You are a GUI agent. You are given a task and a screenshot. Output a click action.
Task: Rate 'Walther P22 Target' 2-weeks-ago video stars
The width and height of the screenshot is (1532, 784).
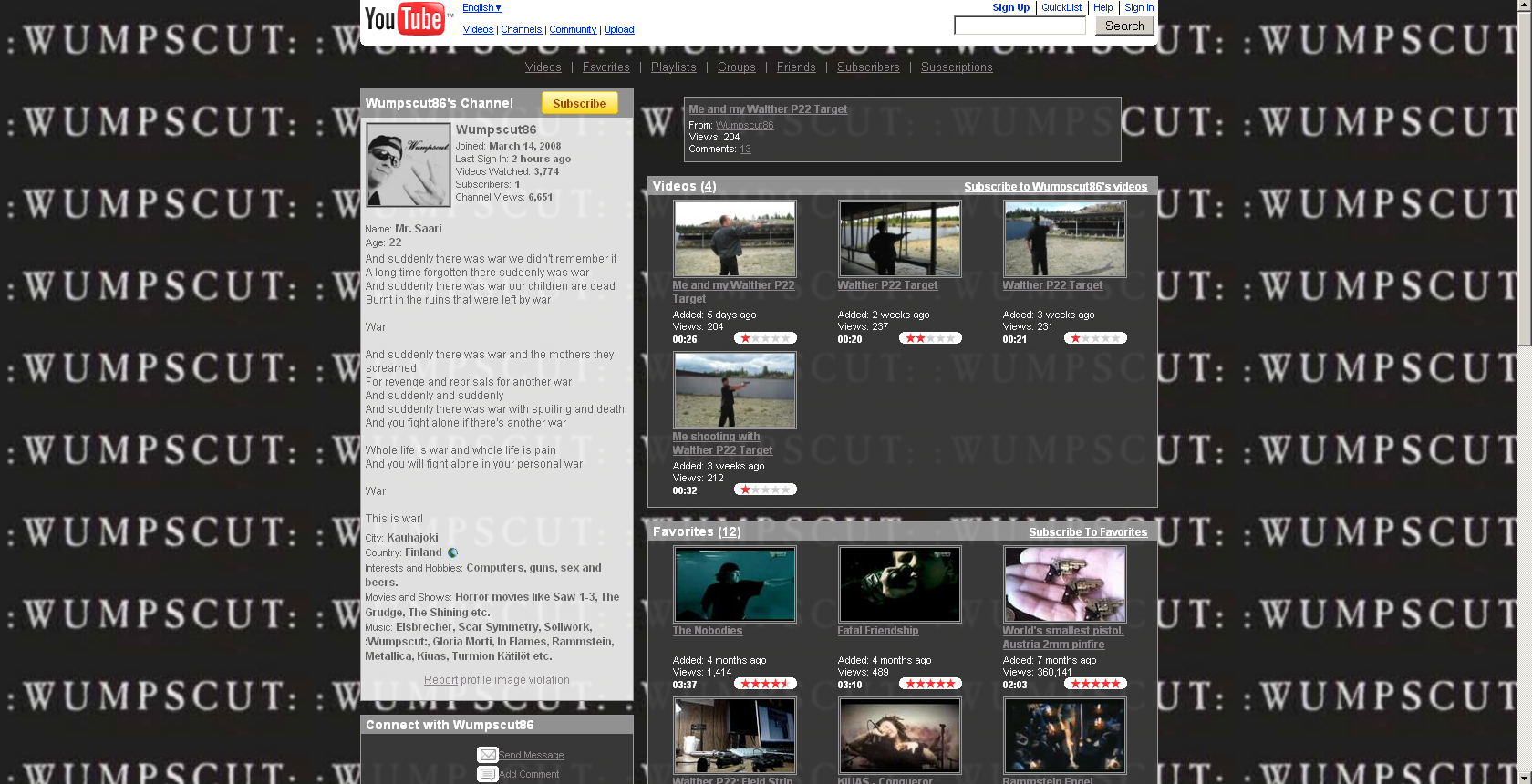(929, 338)
